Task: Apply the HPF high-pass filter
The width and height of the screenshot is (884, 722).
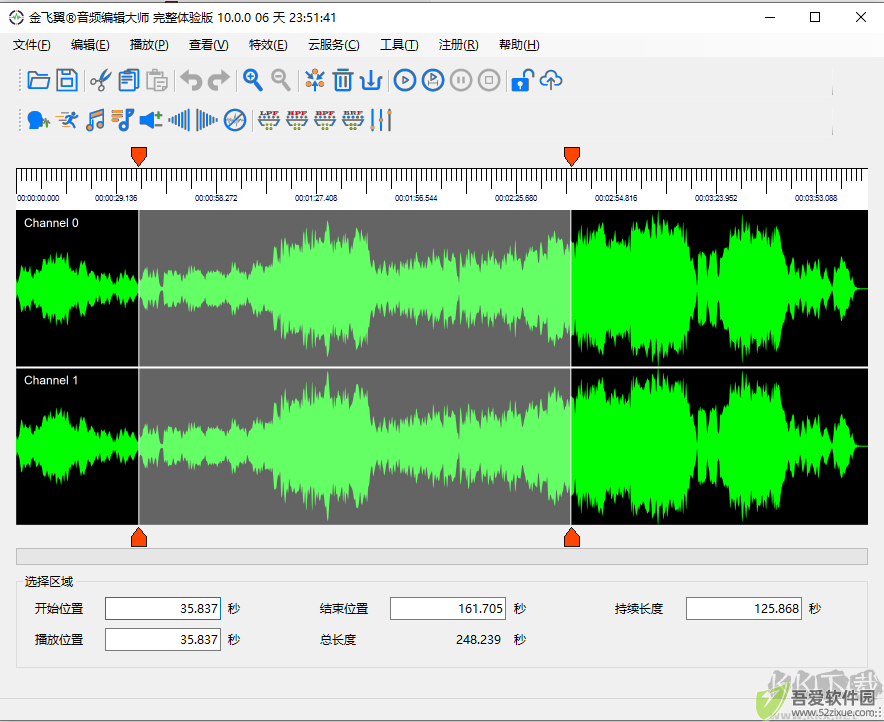Action: (297, 120)
